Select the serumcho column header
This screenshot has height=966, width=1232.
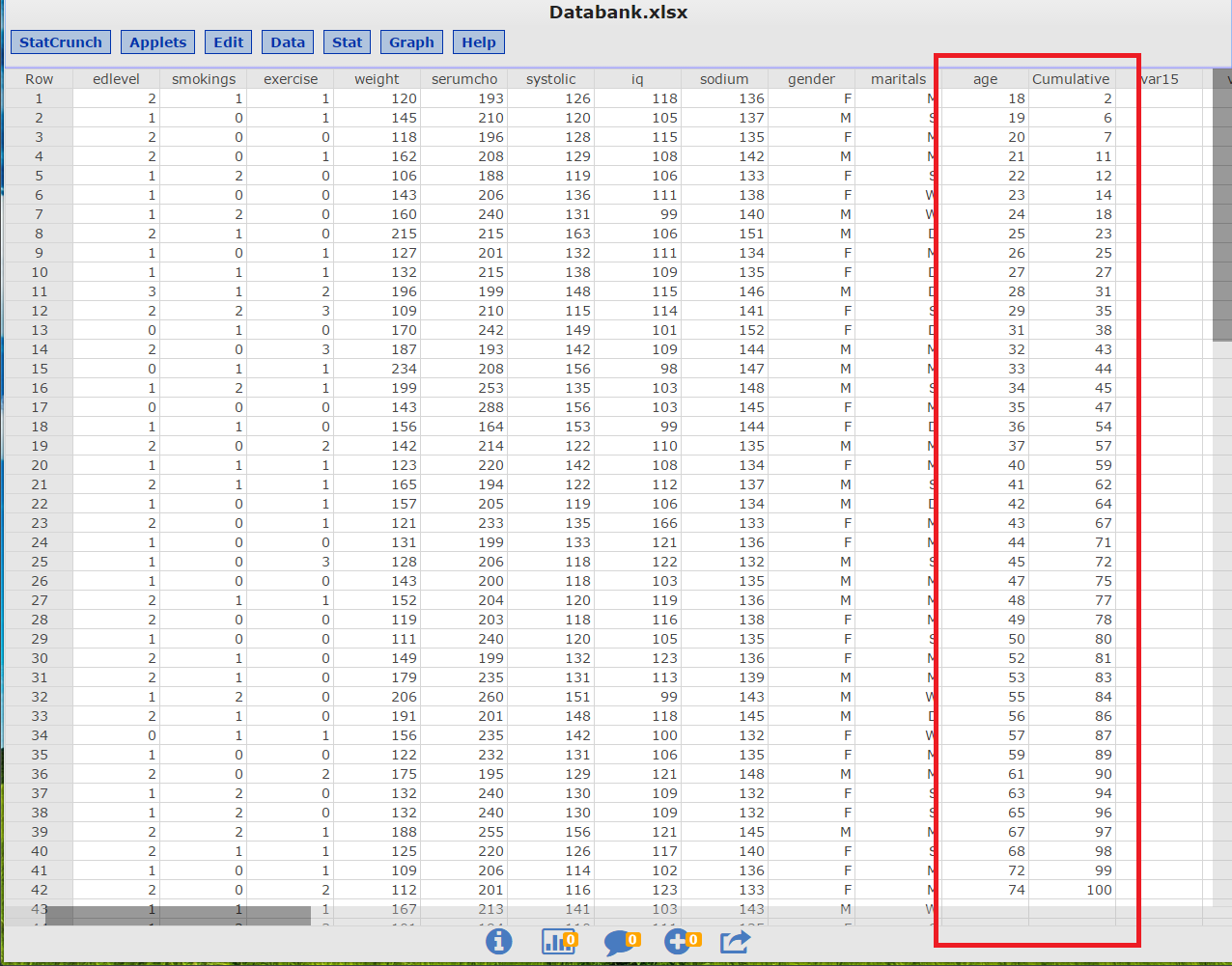point(464,79)
